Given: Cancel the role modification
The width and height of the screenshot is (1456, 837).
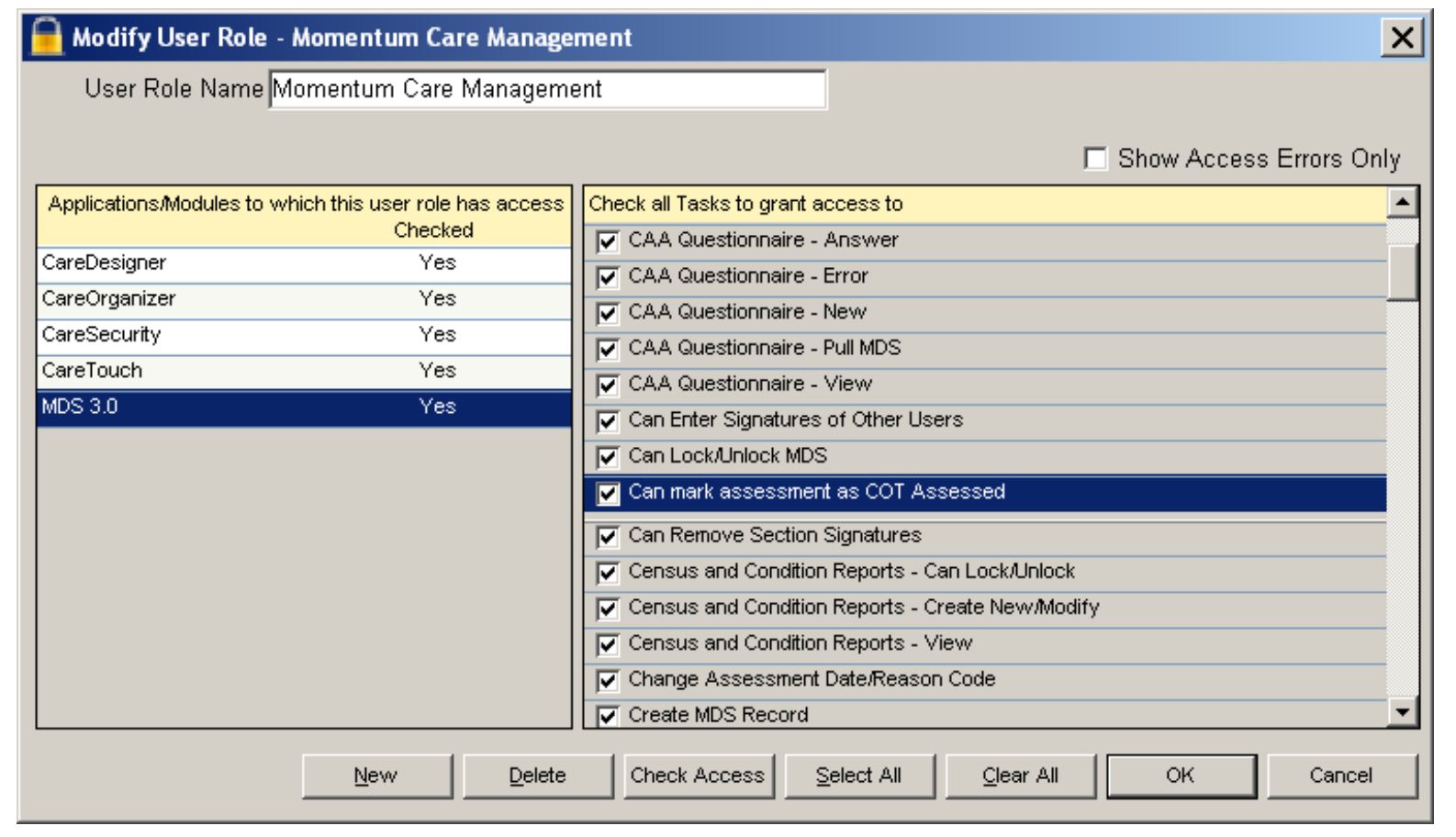Looking at the screenshot, I should [x=1341, y=776].
